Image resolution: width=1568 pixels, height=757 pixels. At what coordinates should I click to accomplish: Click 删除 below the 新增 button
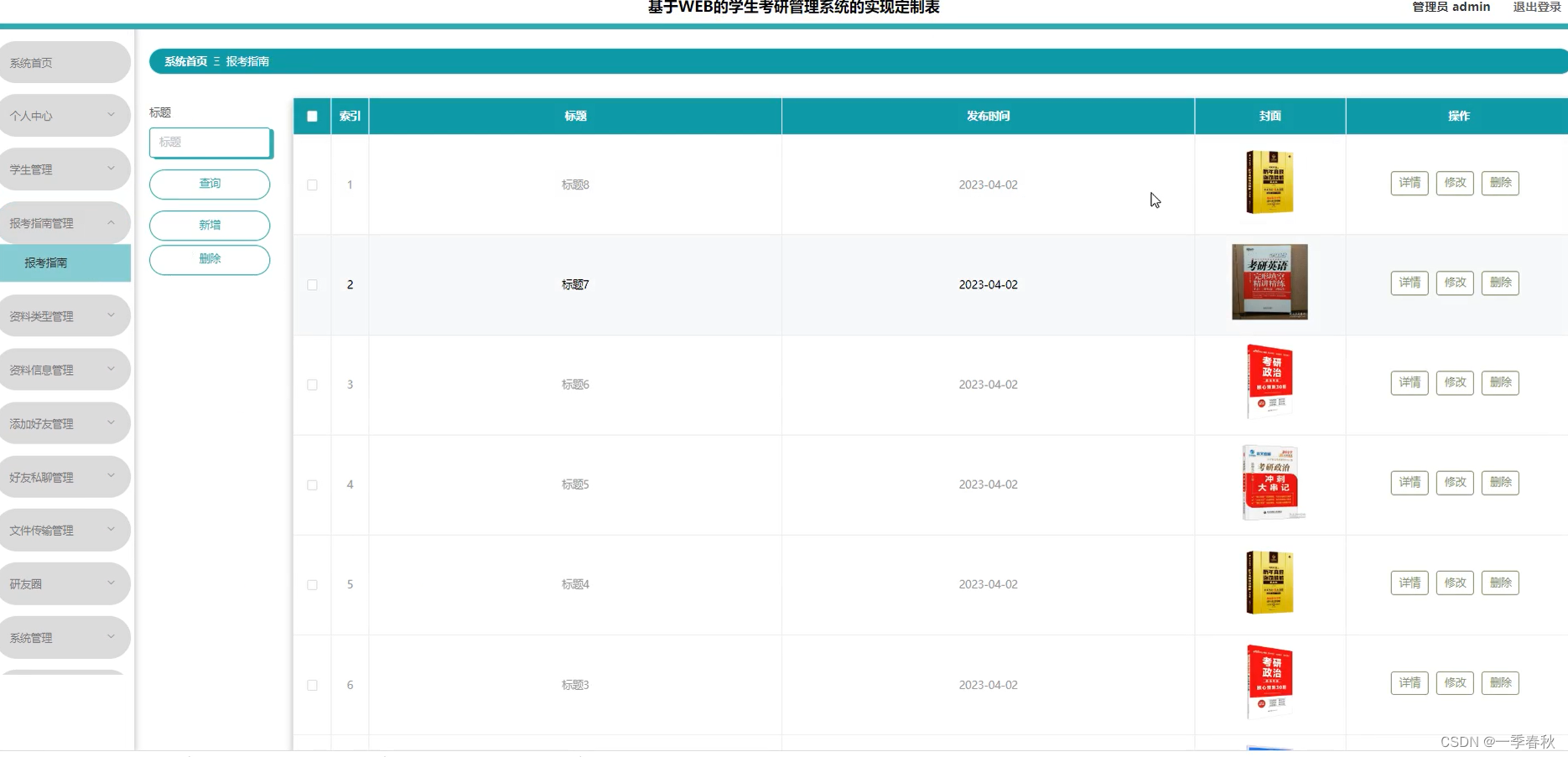click(x=209, y=260)
